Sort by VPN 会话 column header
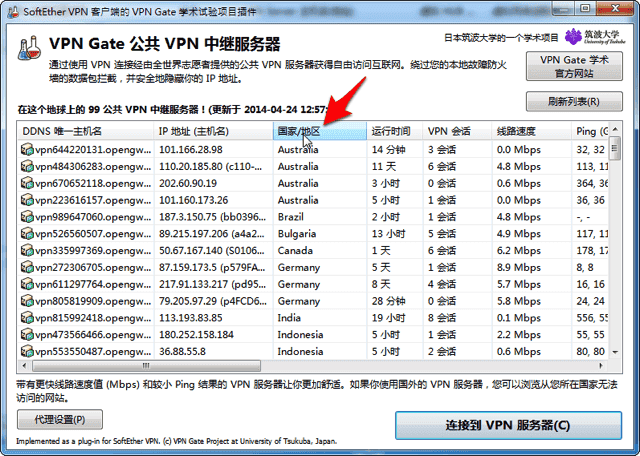 457,131
